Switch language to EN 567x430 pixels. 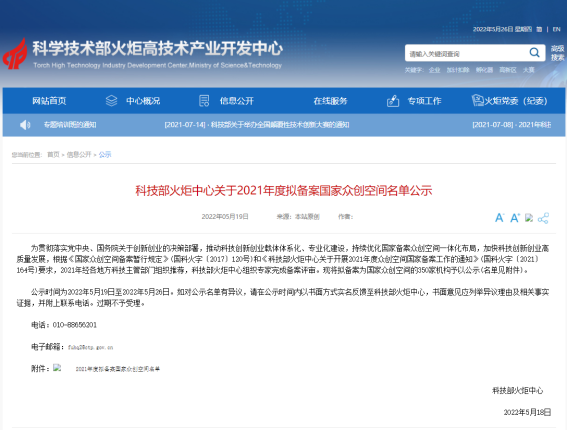(557, 29)
